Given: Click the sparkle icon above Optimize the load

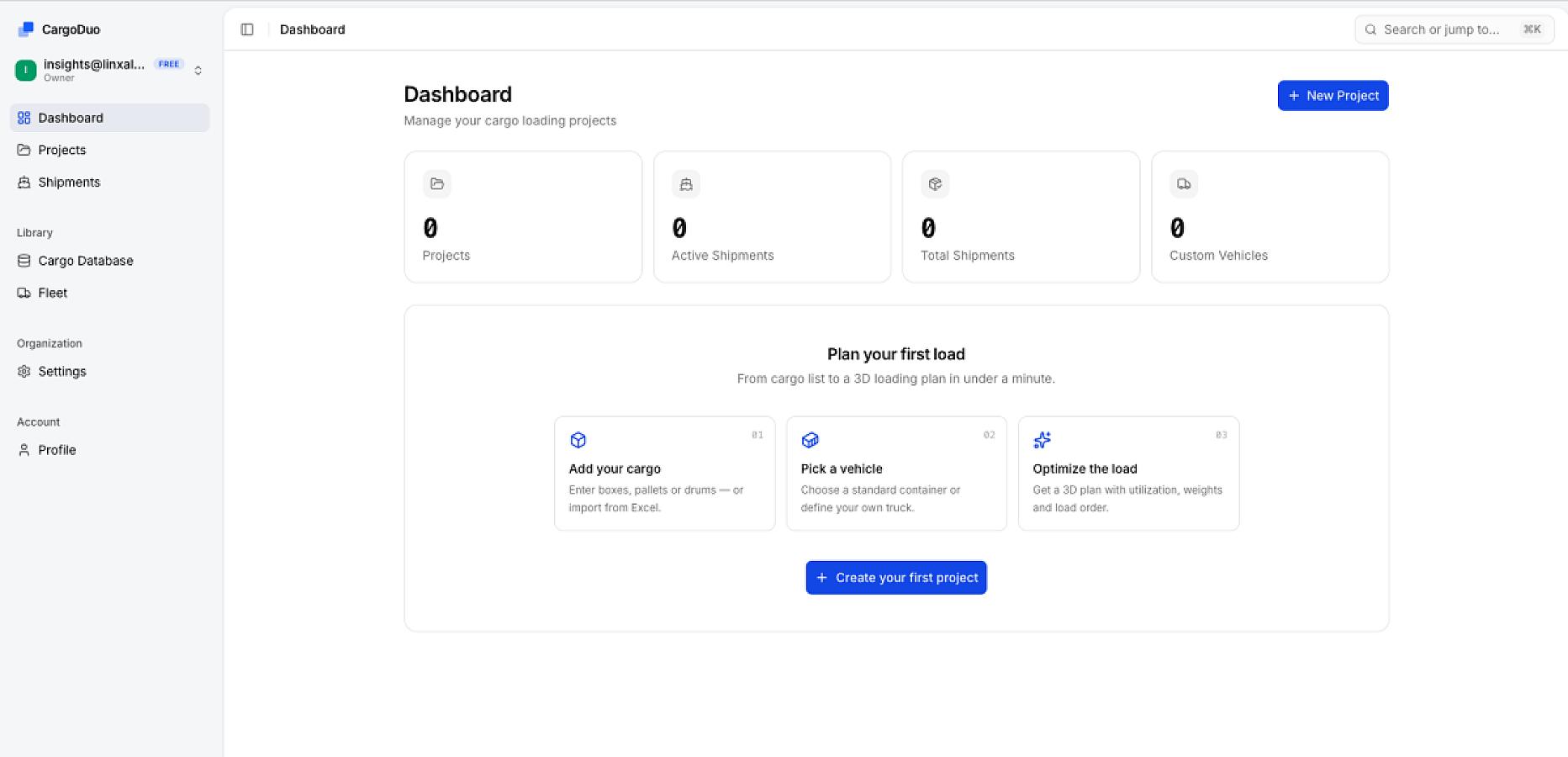Looking at the screenshot, I should (1043, 440).
